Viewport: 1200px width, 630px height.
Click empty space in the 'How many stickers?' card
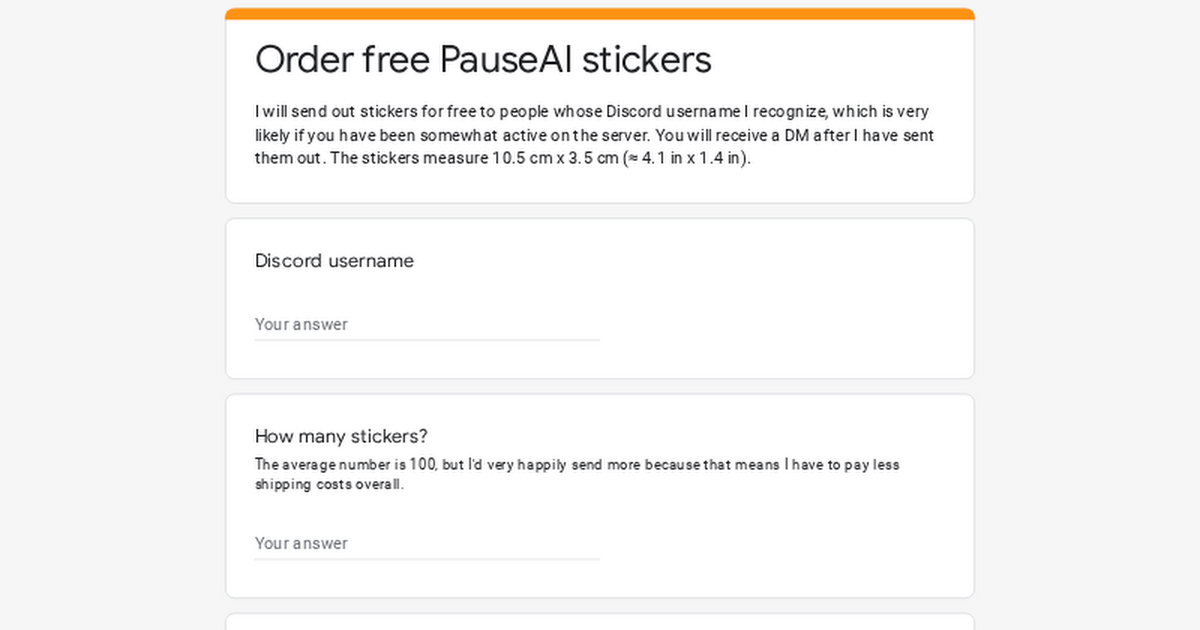click(x=790, y=540)
